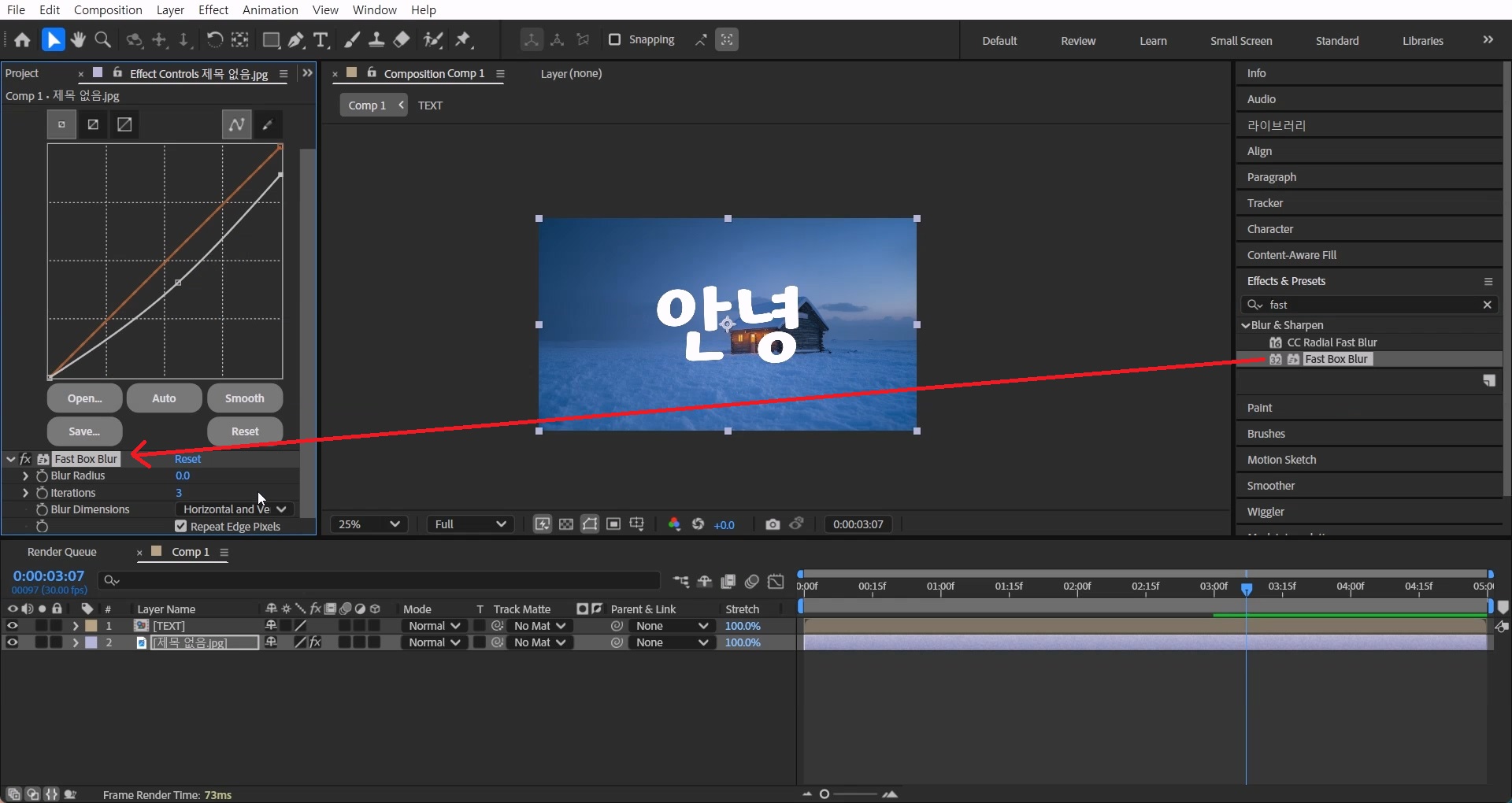The image size is (1512, 803).
Task: Click the show channel color icon
Action: click(674, 524)
